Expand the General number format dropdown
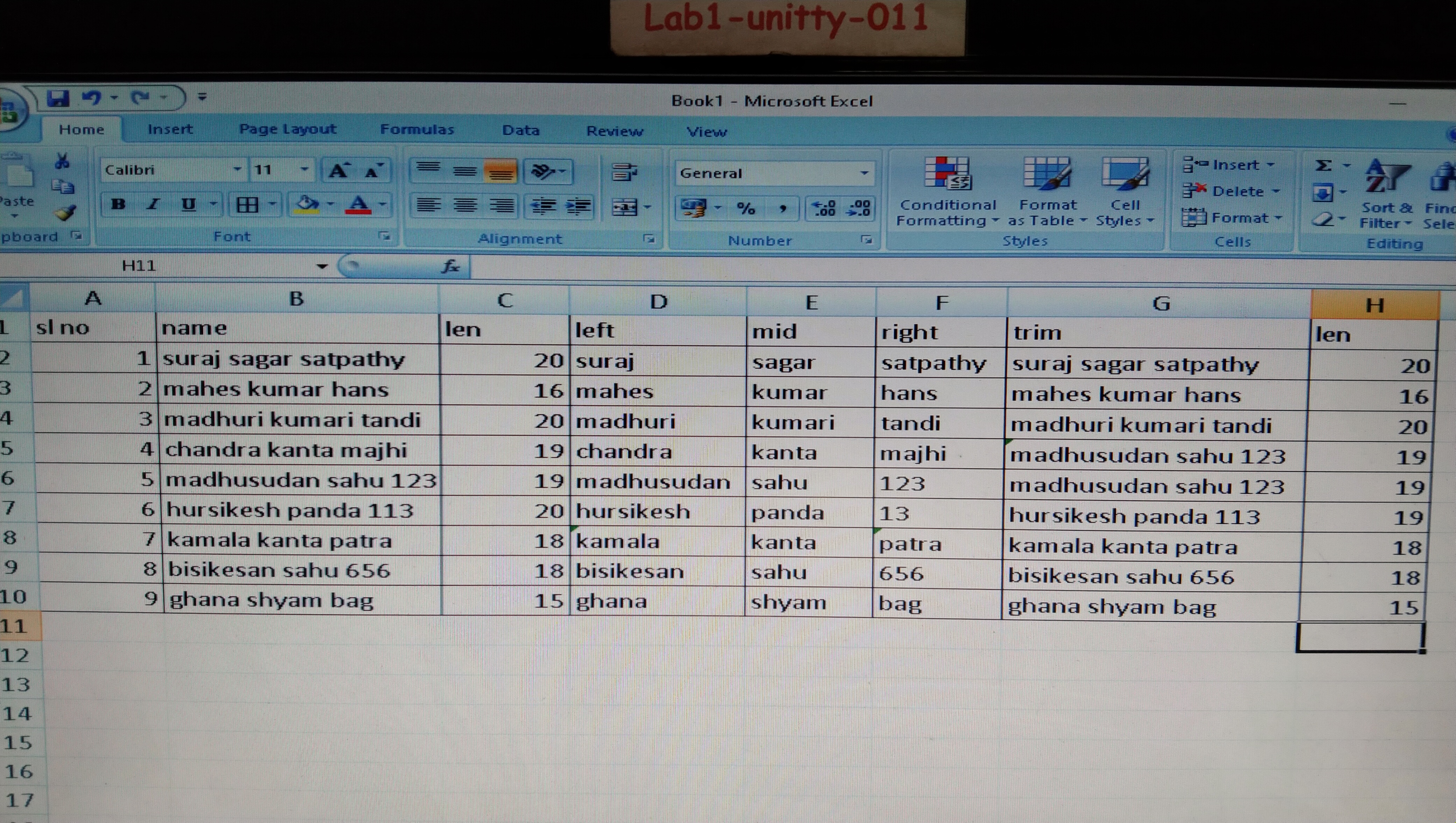Screen dimensions: 1456x823 click(x=864, y=173)
